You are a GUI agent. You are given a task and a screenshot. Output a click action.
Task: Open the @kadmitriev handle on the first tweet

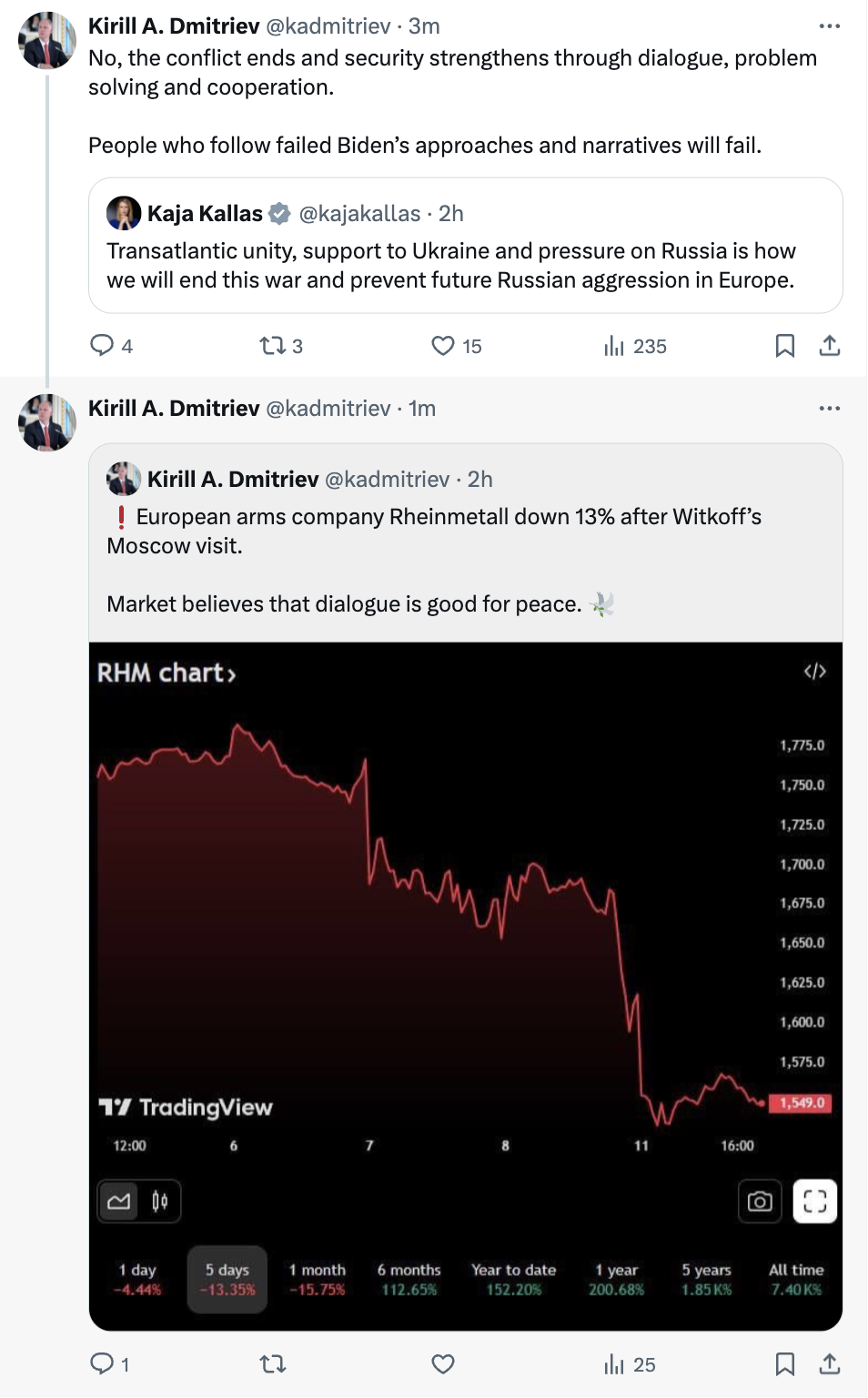328,26
